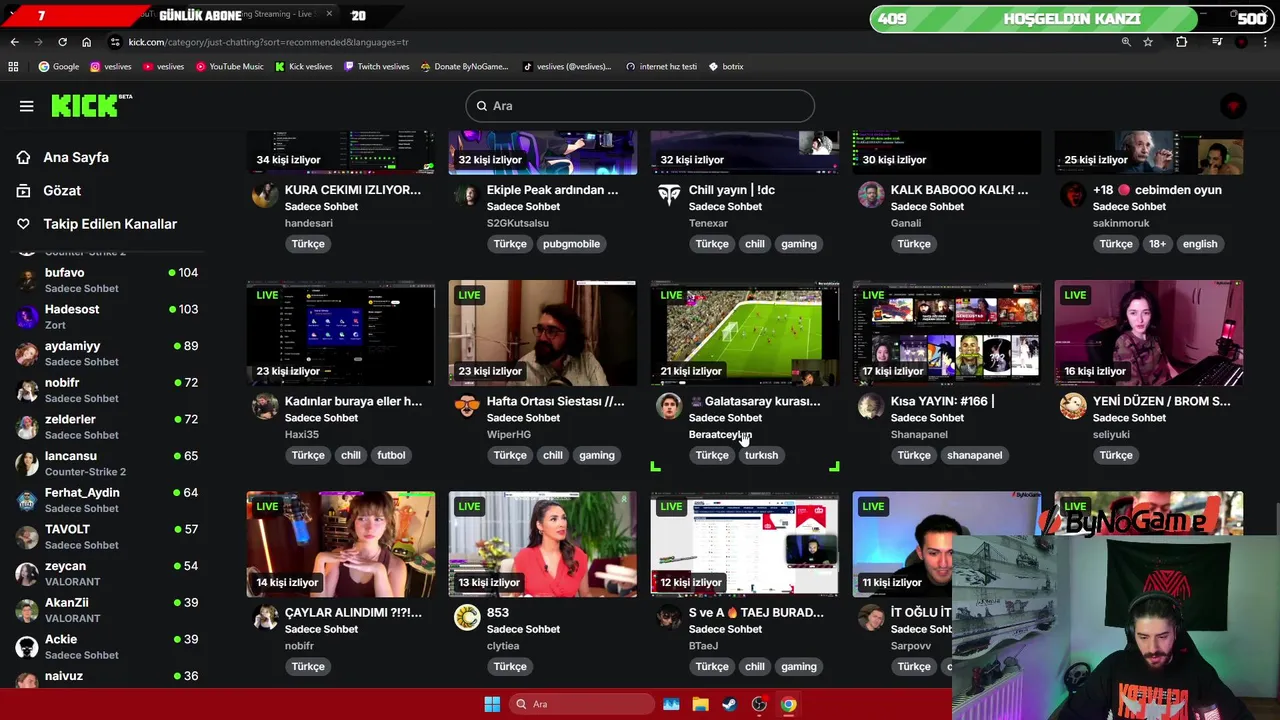Open the apps grid icon in bookmarks bar
This screenshot has height=720, width=1280.
pyautogui.click(x=13, y=66)
